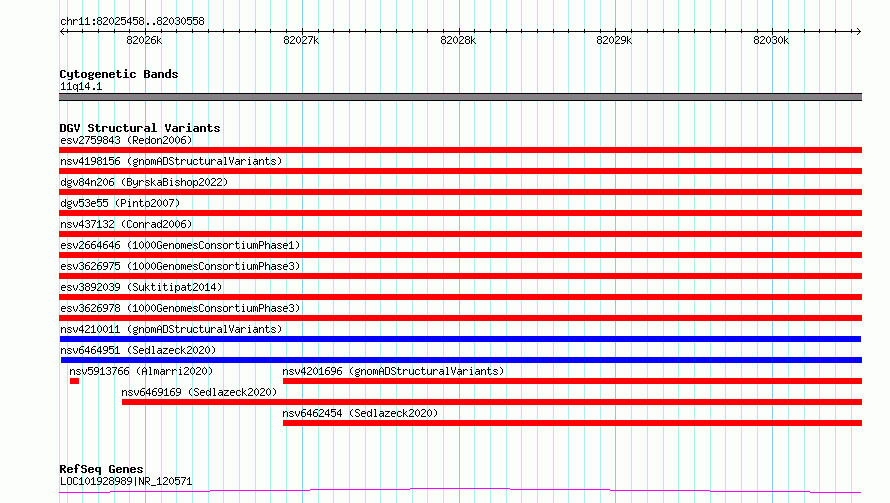Select variant label nsv6462454 (Sedlazeck2020)
This screenshot has width=890, height=503.
point(360,413)
